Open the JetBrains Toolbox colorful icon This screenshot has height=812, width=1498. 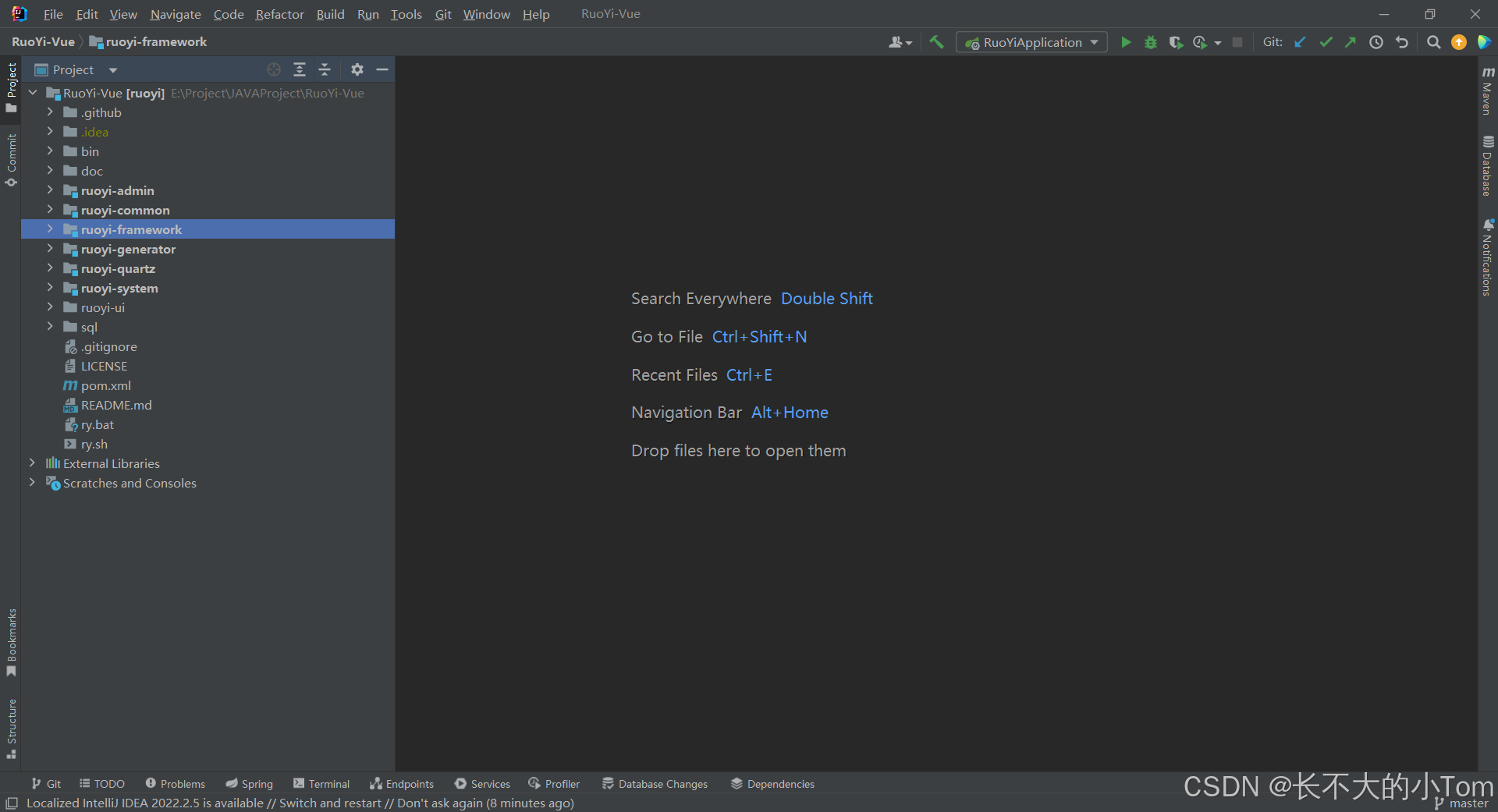coord(1484,42)
